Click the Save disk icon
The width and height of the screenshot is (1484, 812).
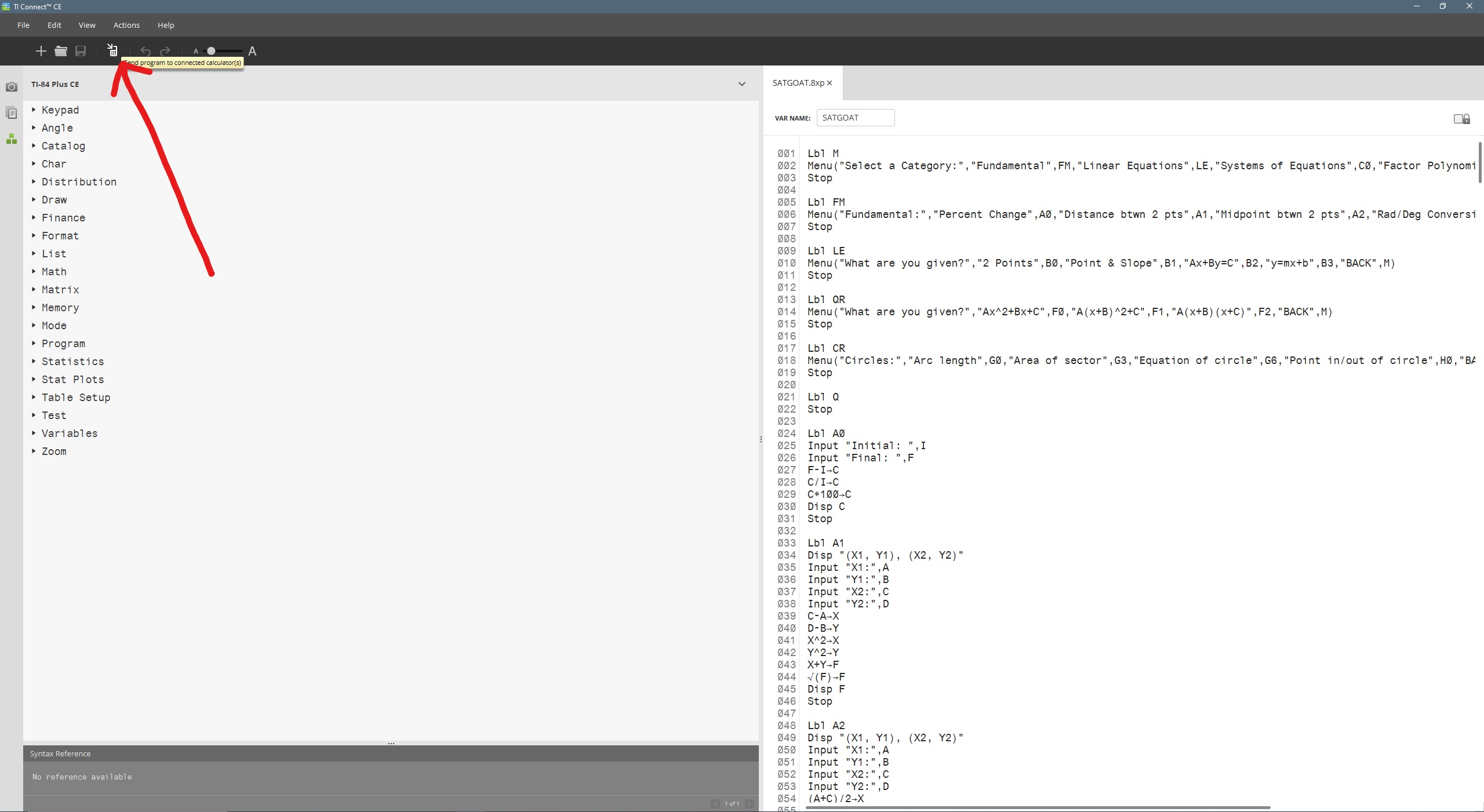point(81,51)
